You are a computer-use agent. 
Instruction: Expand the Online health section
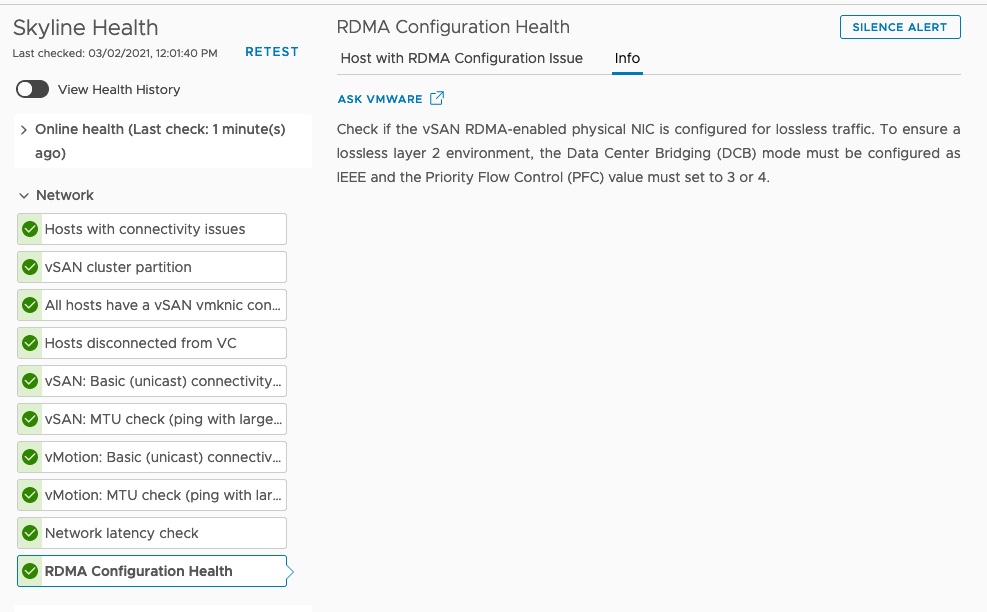point(23,130)
